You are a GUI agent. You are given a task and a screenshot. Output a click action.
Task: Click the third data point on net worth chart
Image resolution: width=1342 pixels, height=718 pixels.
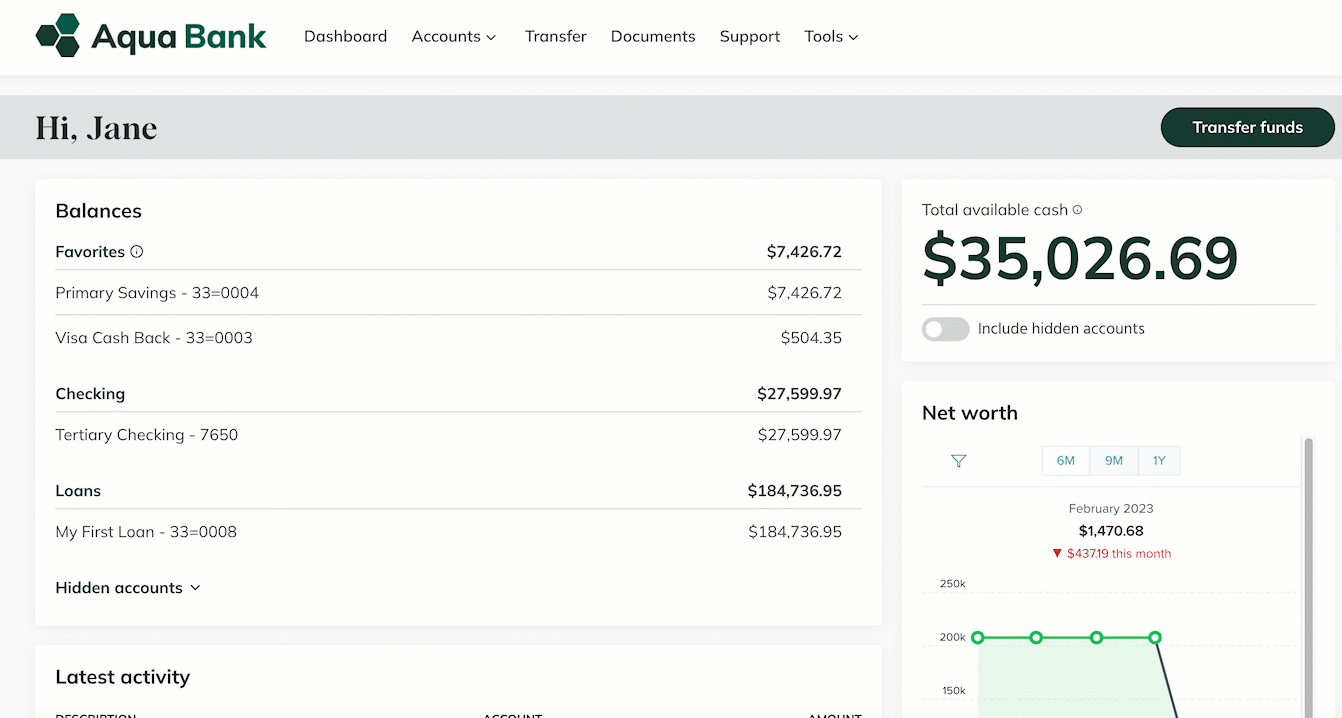[x=1096, y=637]
